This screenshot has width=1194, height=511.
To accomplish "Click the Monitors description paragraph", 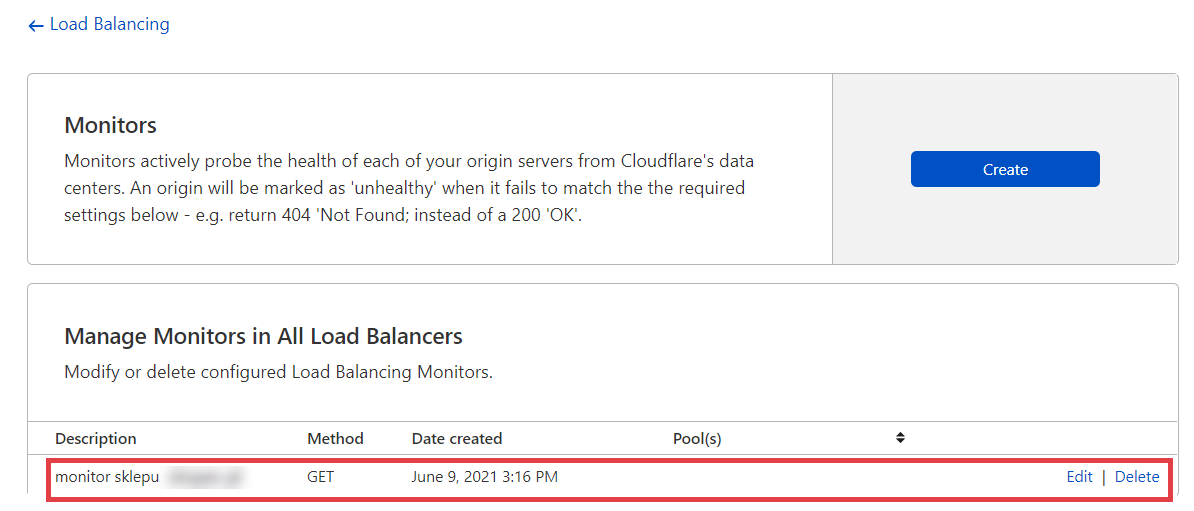I will click(x=410, y=188).
